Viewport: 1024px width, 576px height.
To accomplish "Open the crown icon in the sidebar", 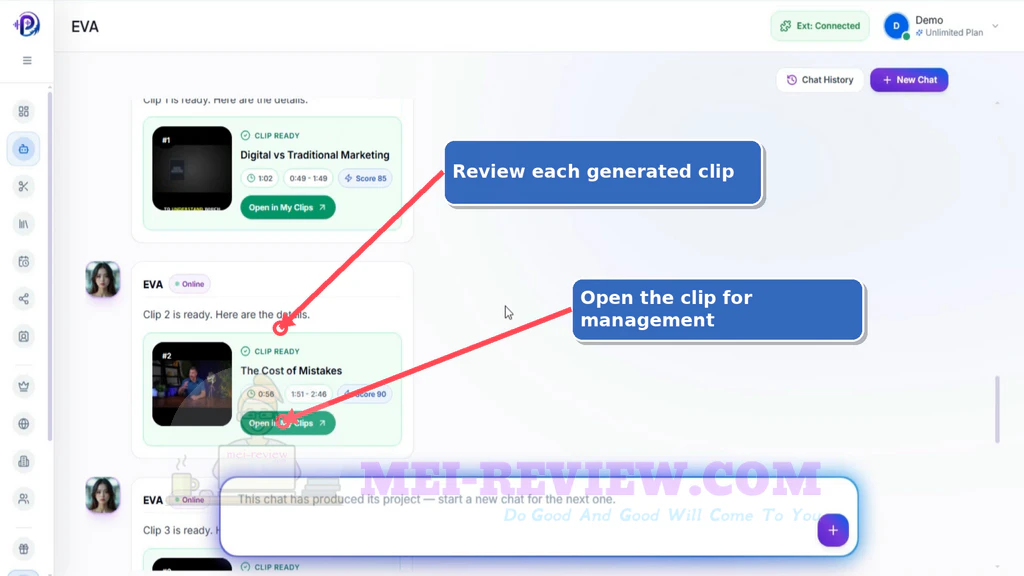I will 24,386.
